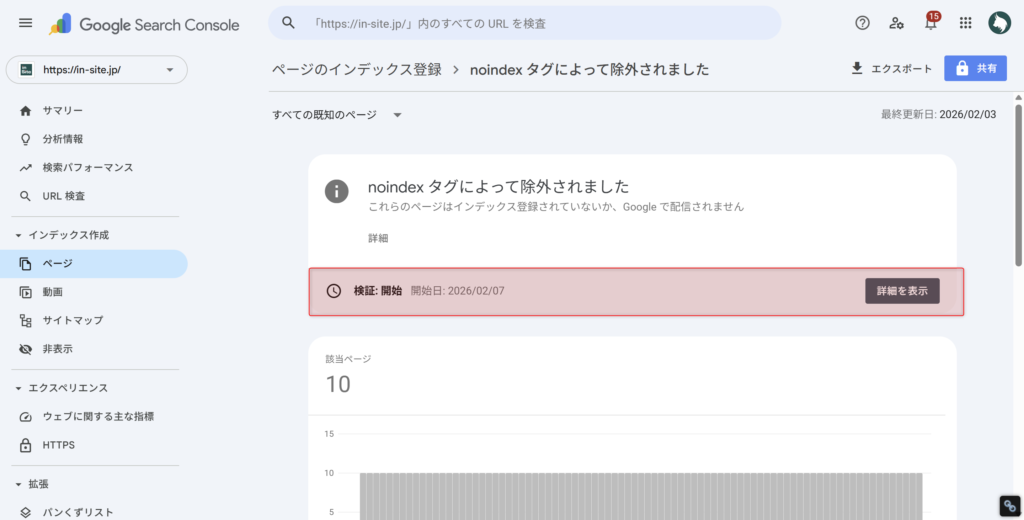Collapse the エクスペリエンス section
Screen dimensions: 1024x520
tap(18, 388)
